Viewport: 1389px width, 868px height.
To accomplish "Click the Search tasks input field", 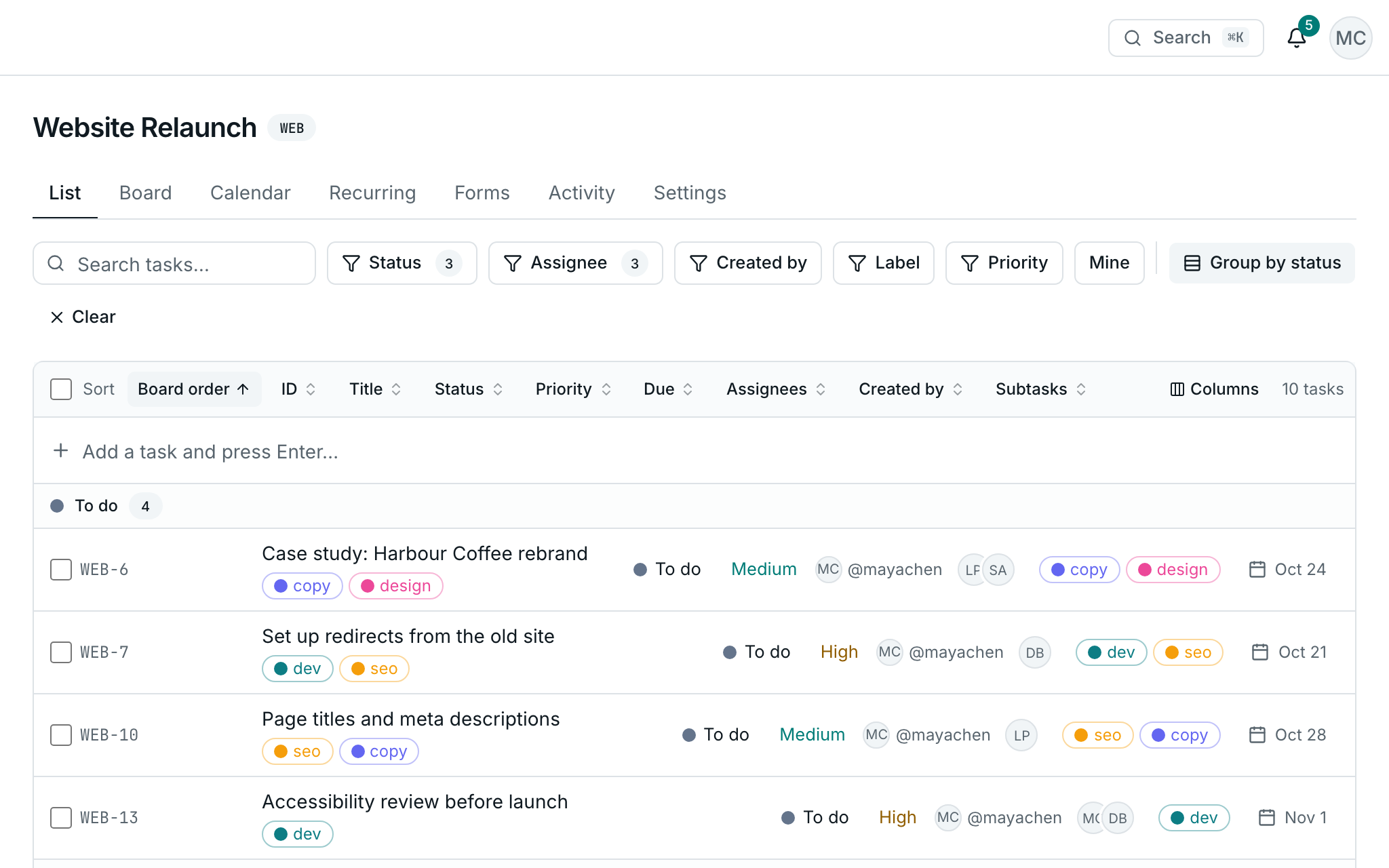I will click(x=174, y=263).
